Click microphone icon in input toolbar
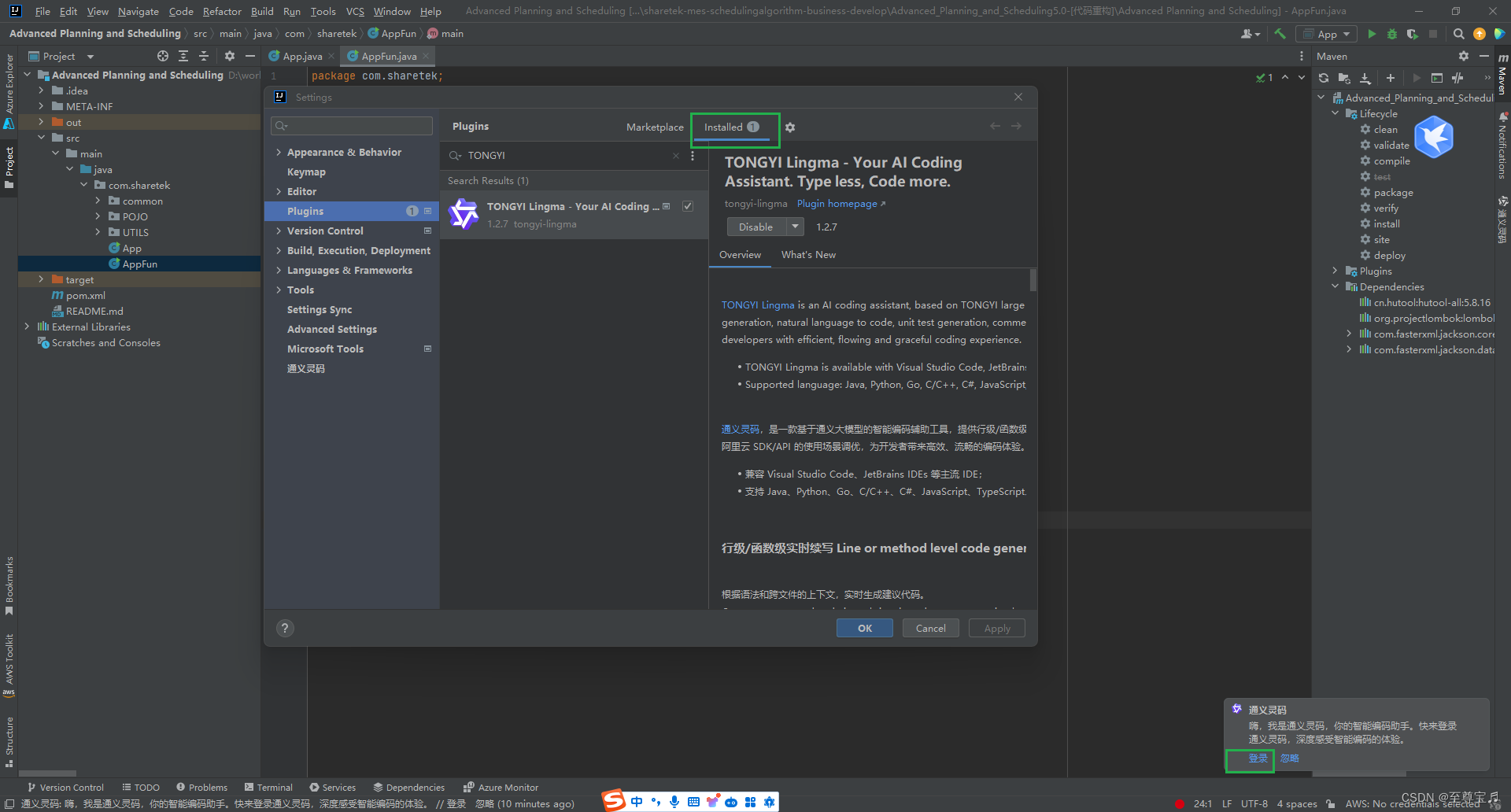The height and width of the screenshot is (812, 1511). 674,802
